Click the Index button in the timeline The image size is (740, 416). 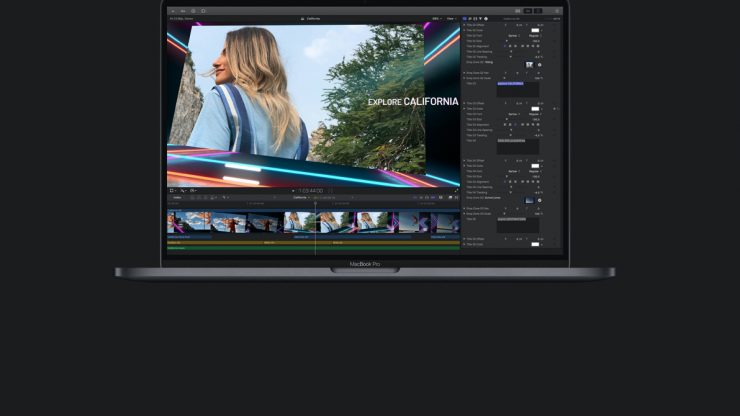(177, 197)
